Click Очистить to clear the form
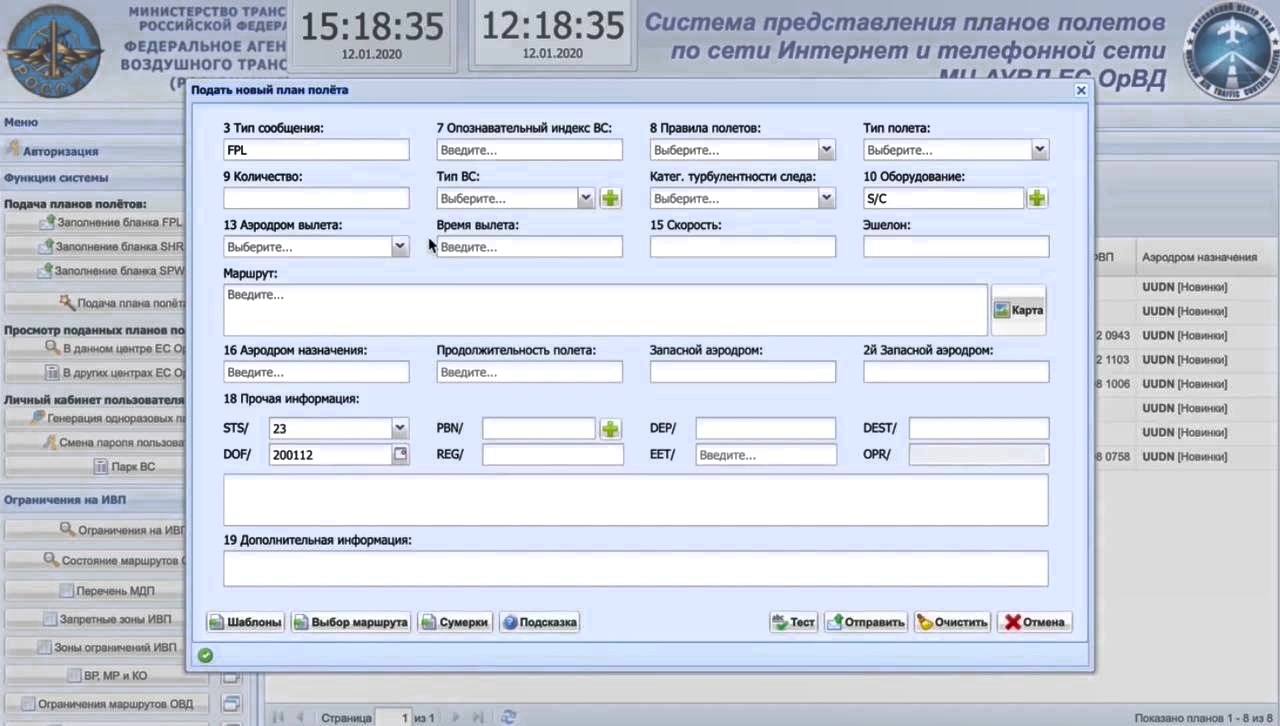Screen dimensions: 1280x726 click(952, 622)
